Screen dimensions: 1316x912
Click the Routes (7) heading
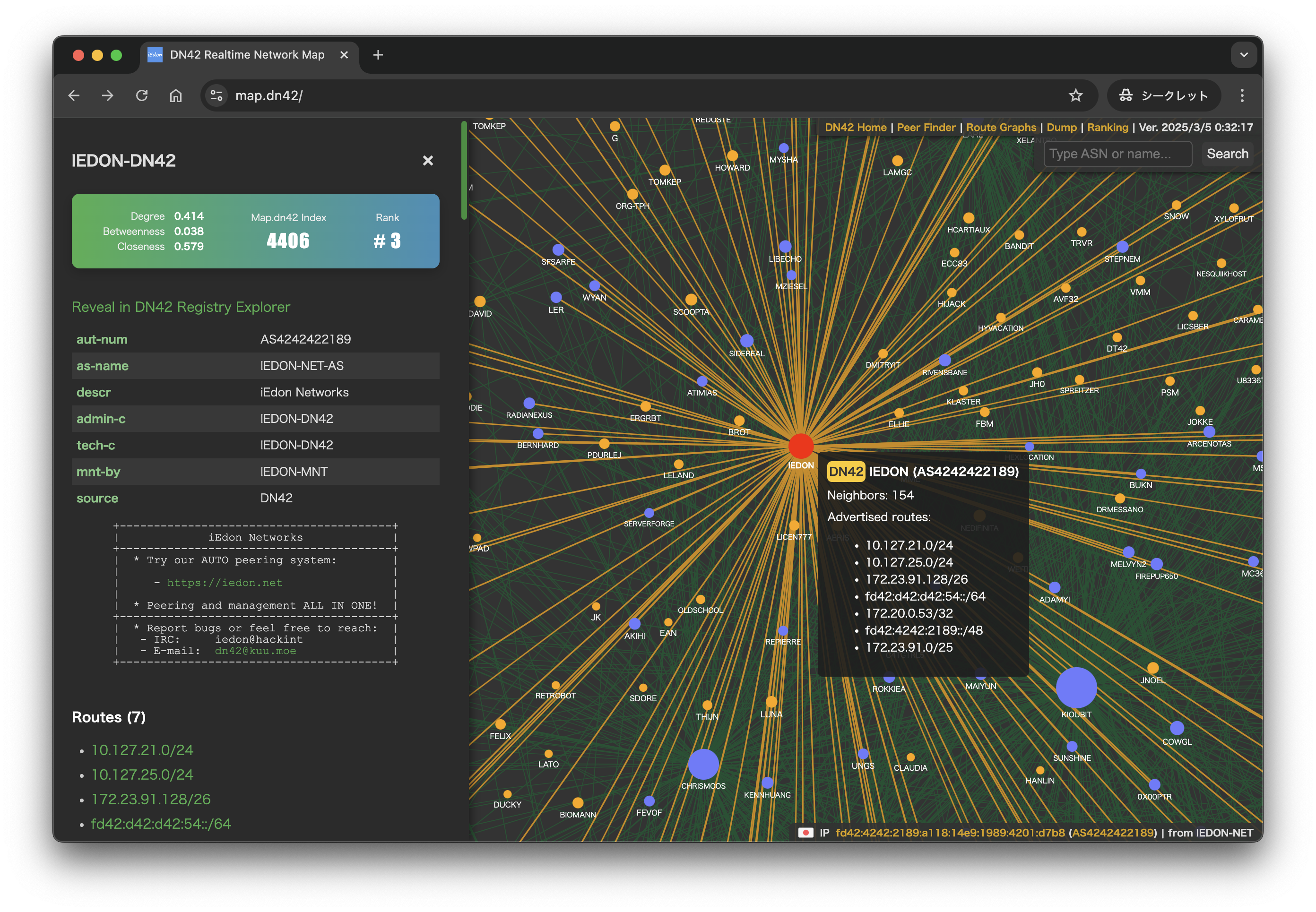(109, 717)
